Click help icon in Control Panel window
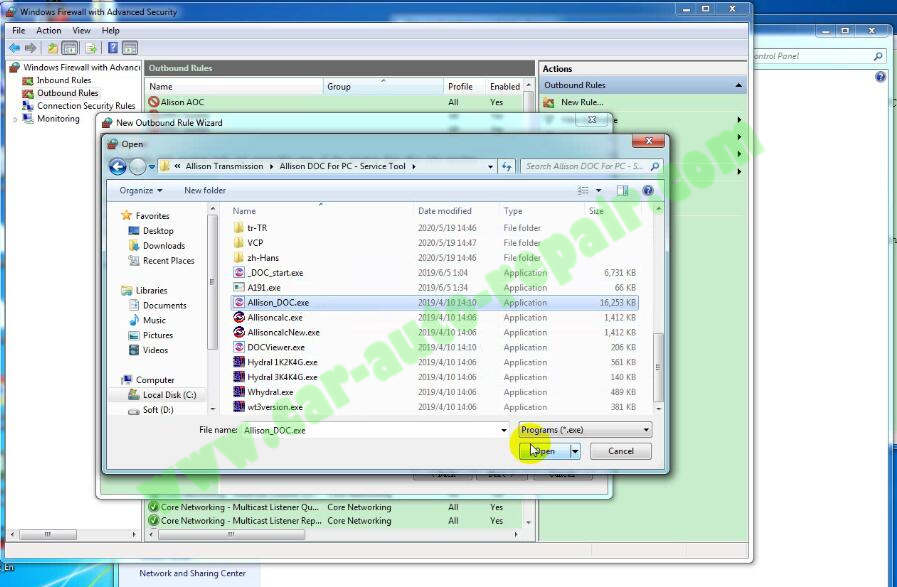The image size is (897, 587). pos(880,77)
